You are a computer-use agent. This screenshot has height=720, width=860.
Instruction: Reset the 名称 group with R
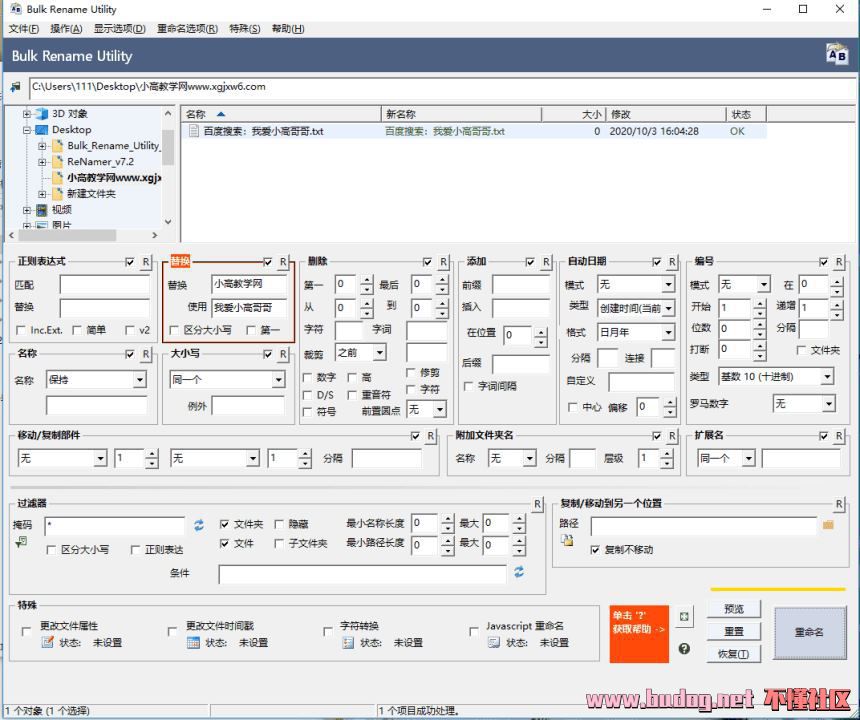tap(145, 354)
